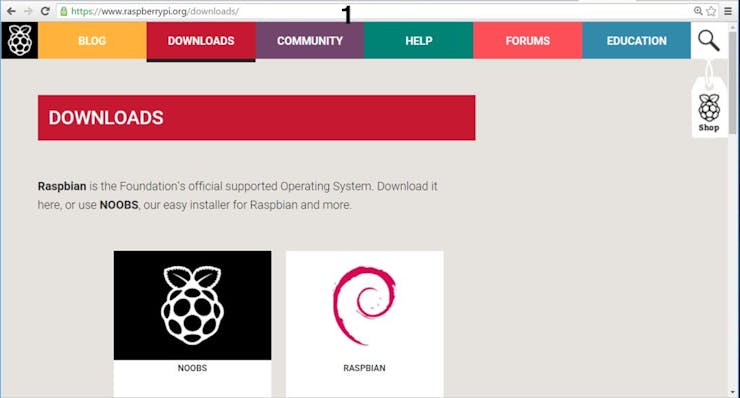Screen dimensions: 740x398
Task: Go to the COMMUNITY section
Action: click(x=310, y=41)
